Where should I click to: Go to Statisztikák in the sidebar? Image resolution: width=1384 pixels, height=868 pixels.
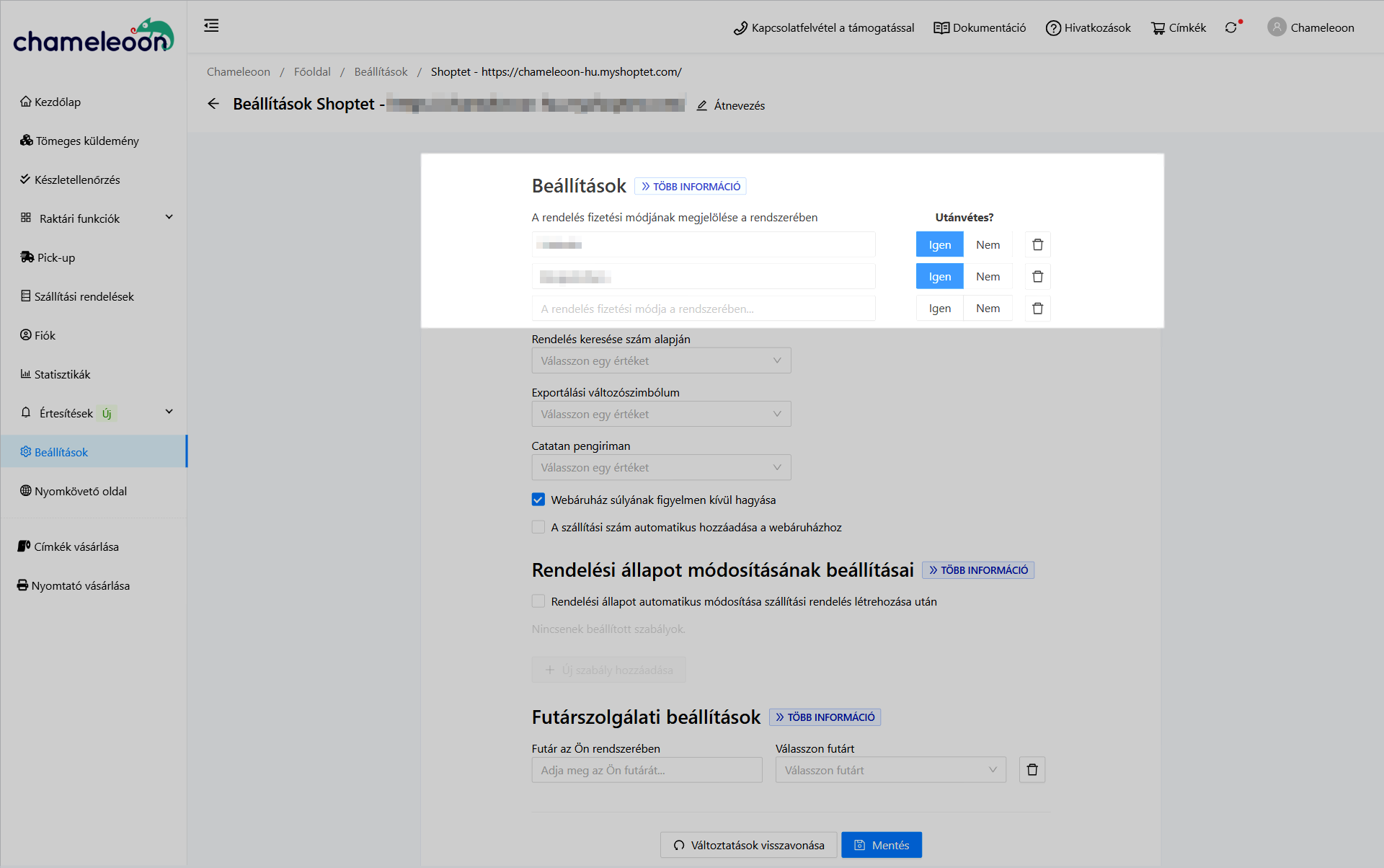pyautogui.click(x=62, y=374)
